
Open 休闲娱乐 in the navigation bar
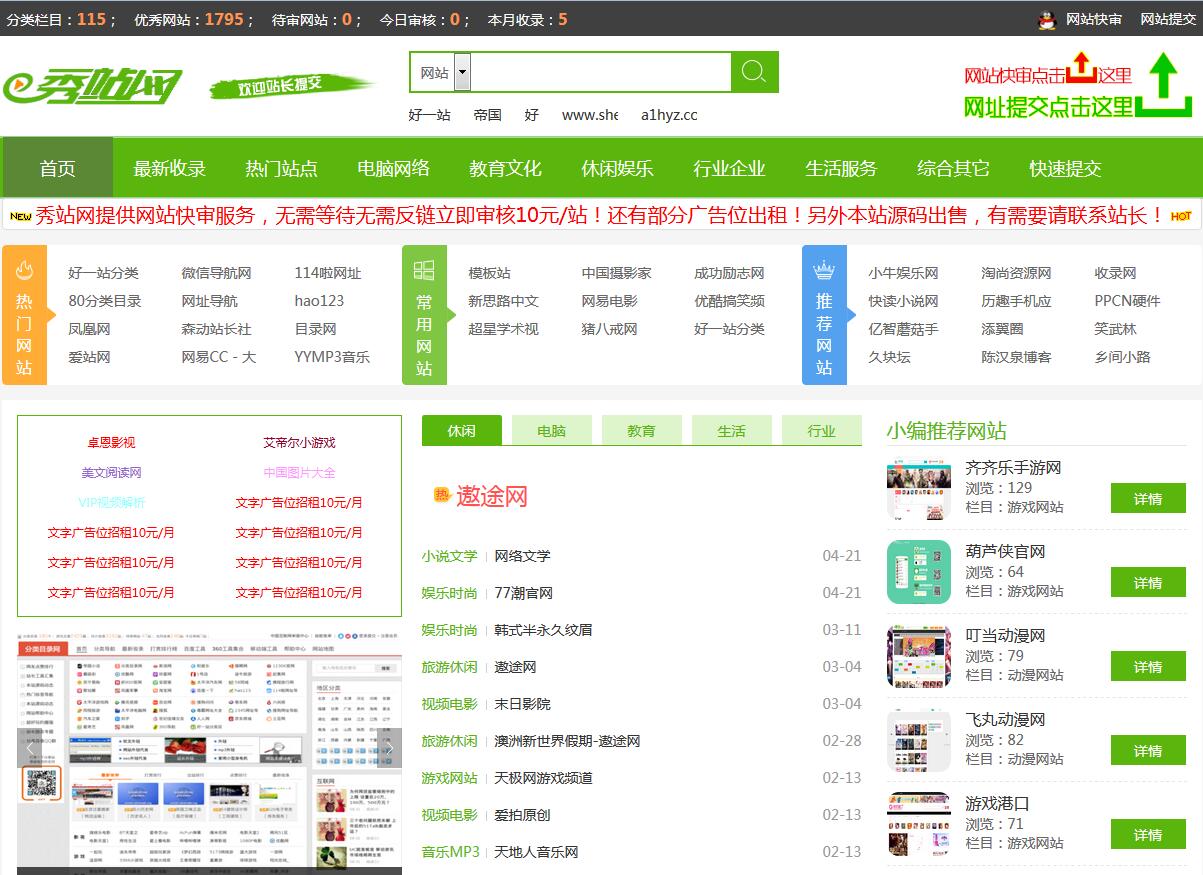(617, 168)
